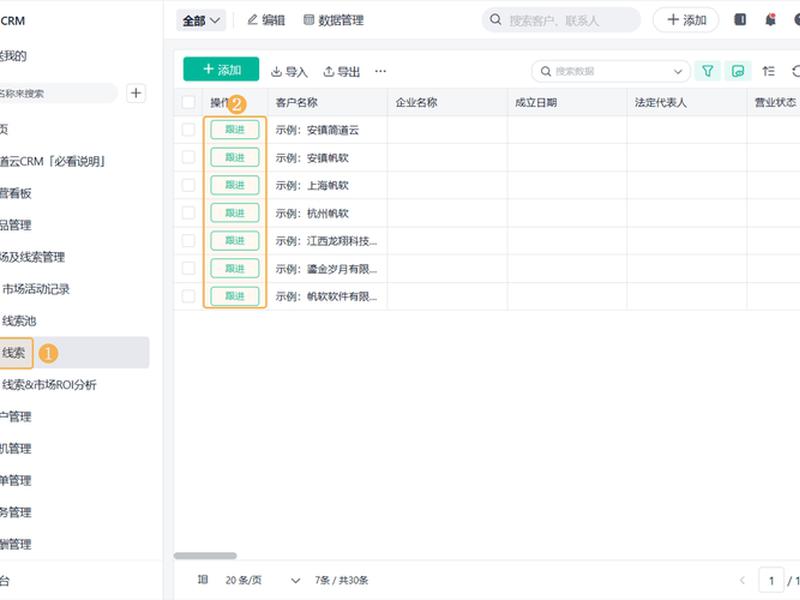Click the top customer and contact search box
This screenshot has width=800, height=600.
click(561, 20)
